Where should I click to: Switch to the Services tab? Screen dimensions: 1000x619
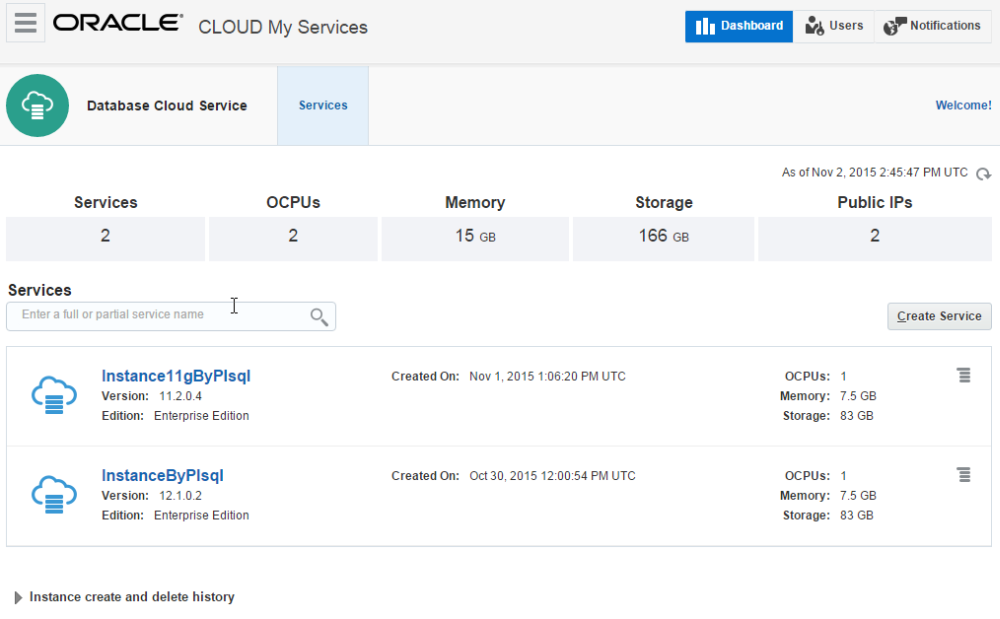coord(322,104)
